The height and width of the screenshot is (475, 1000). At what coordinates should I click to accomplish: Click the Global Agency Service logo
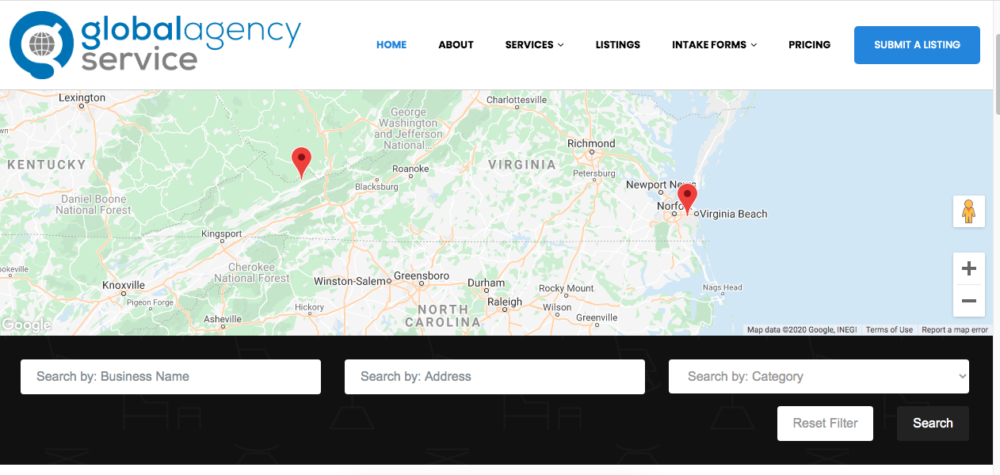(155, 45)
